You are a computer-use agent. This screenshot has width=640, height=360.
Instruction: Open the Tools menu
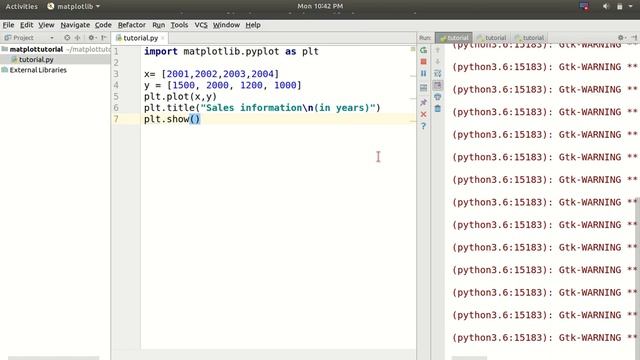pos(179,25)
